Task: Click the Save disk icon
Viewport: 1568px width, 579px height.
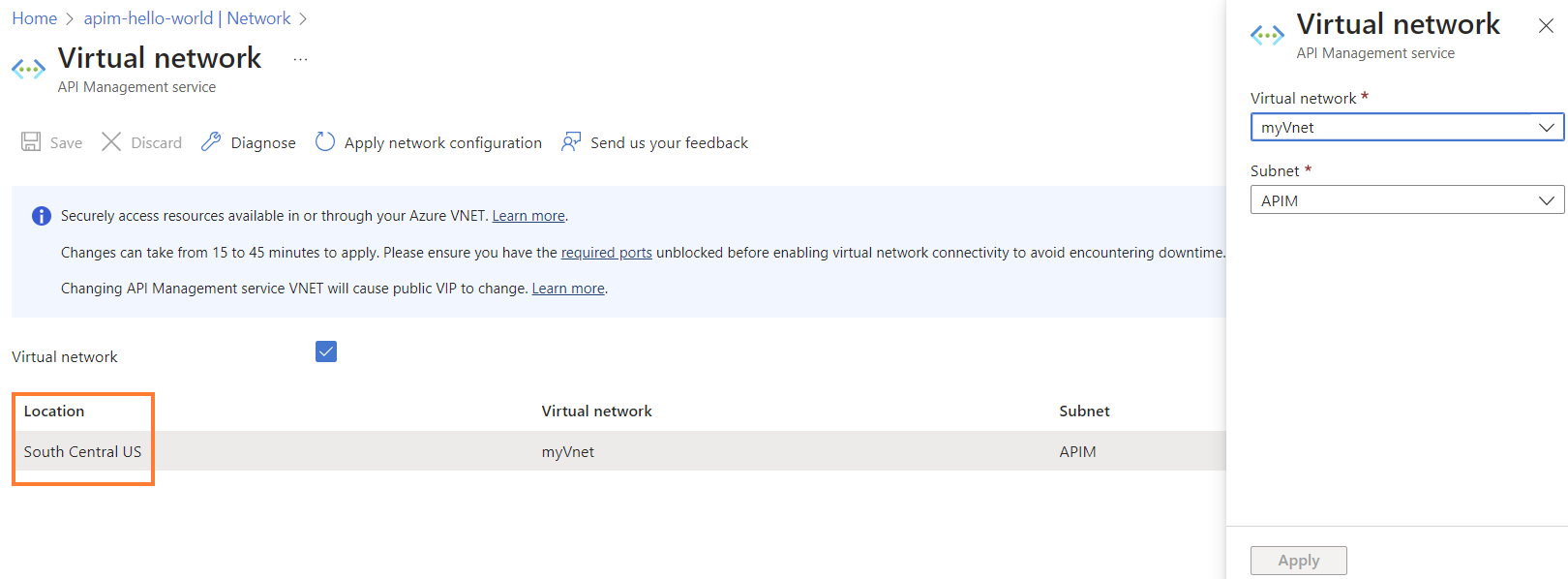Action: [x=31, y=142]
